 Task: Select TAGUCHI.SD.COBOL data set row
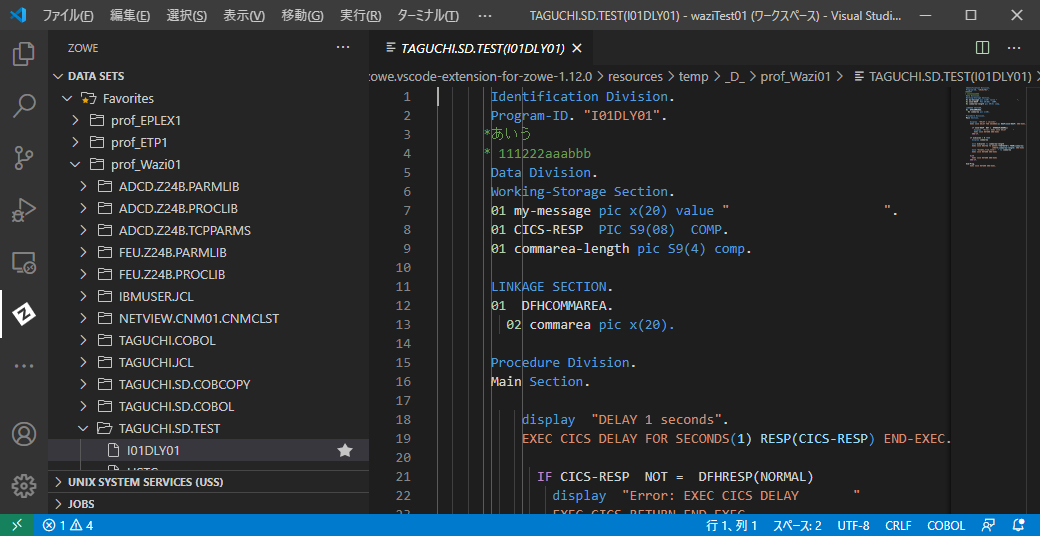[x=208, y=406]
